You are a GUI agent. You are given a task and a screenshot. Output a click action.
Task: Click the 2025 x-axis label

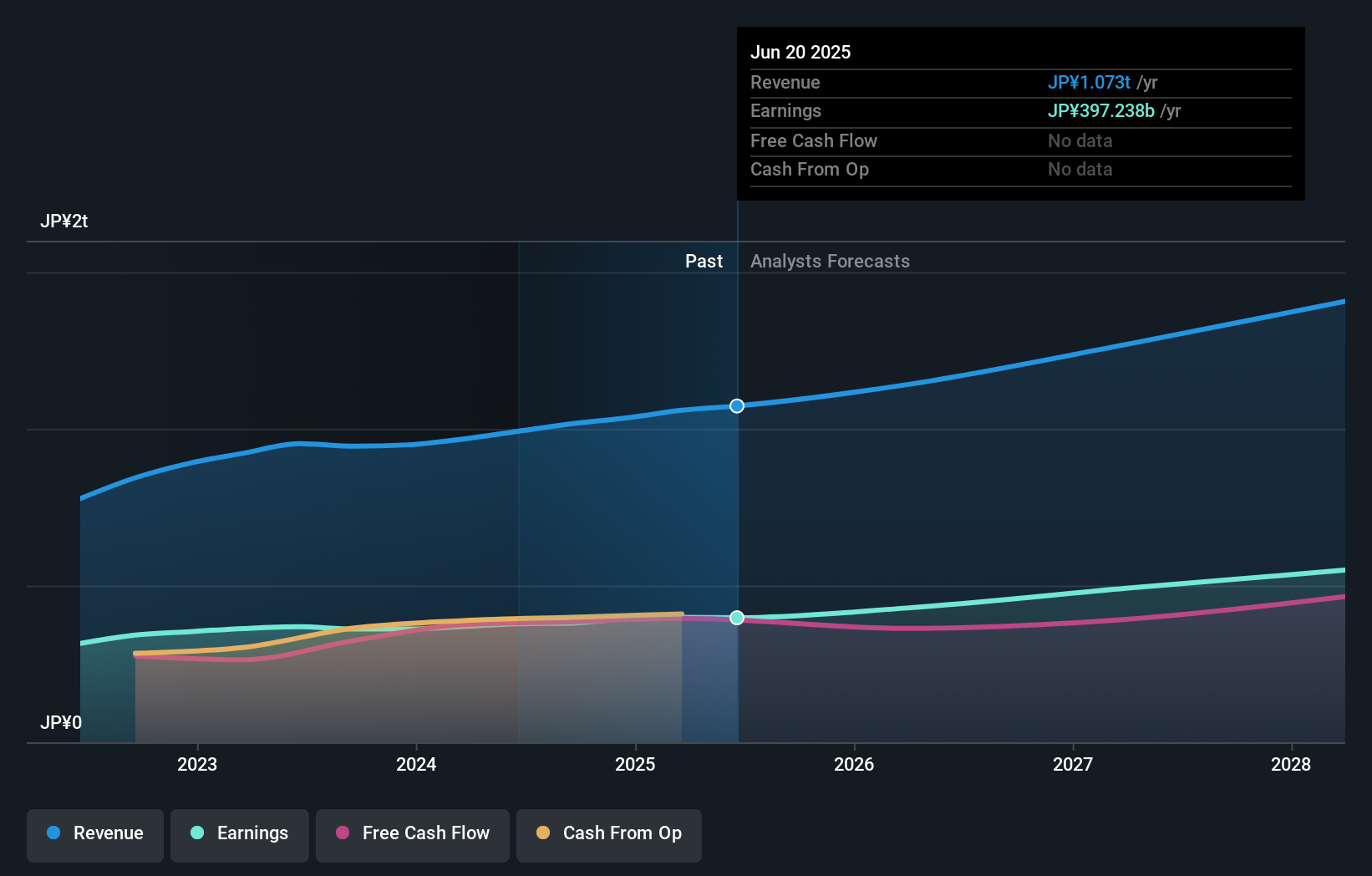click(635, 764)
